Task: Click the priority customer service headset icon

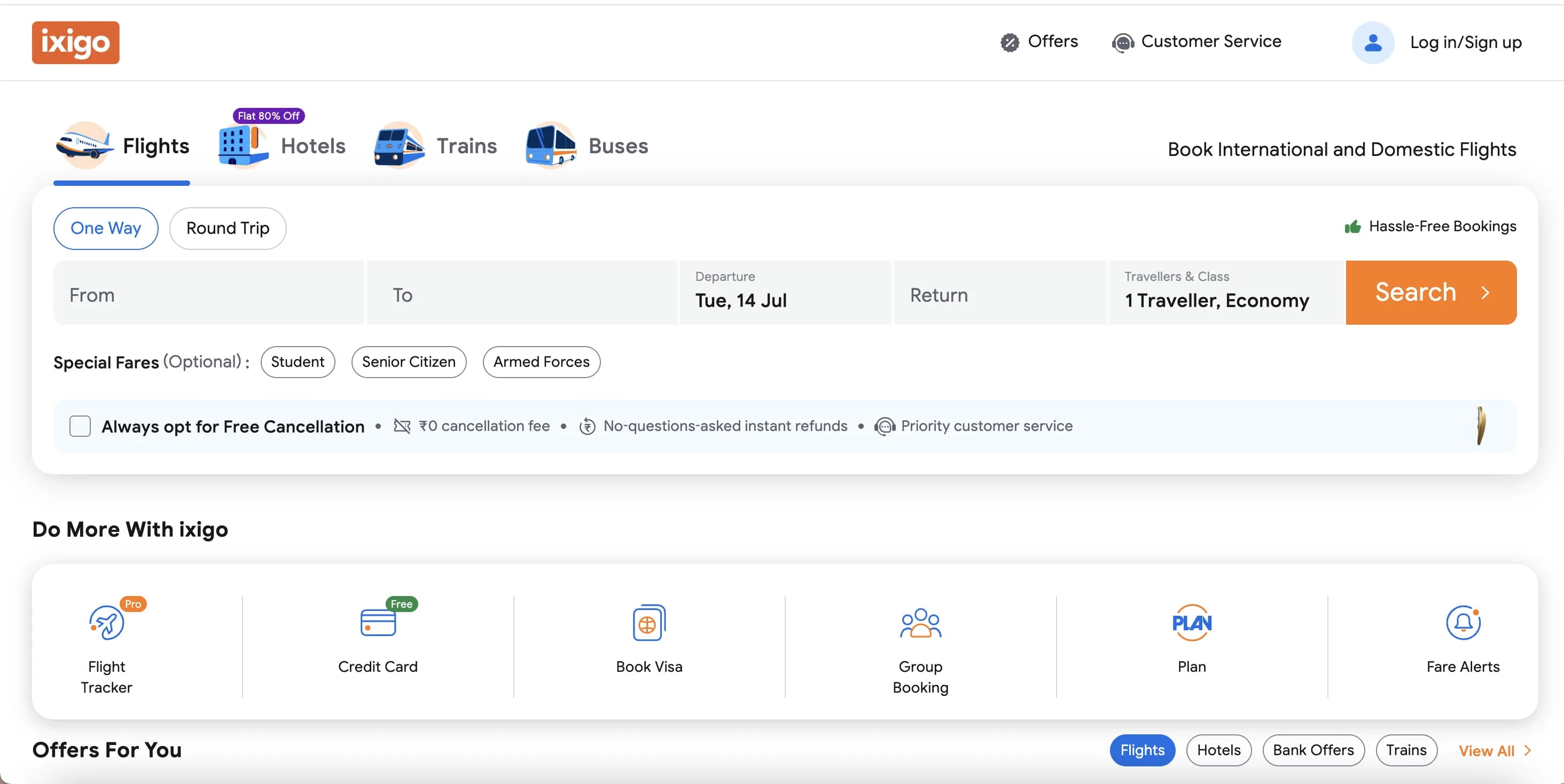Action: coord(885,426)
